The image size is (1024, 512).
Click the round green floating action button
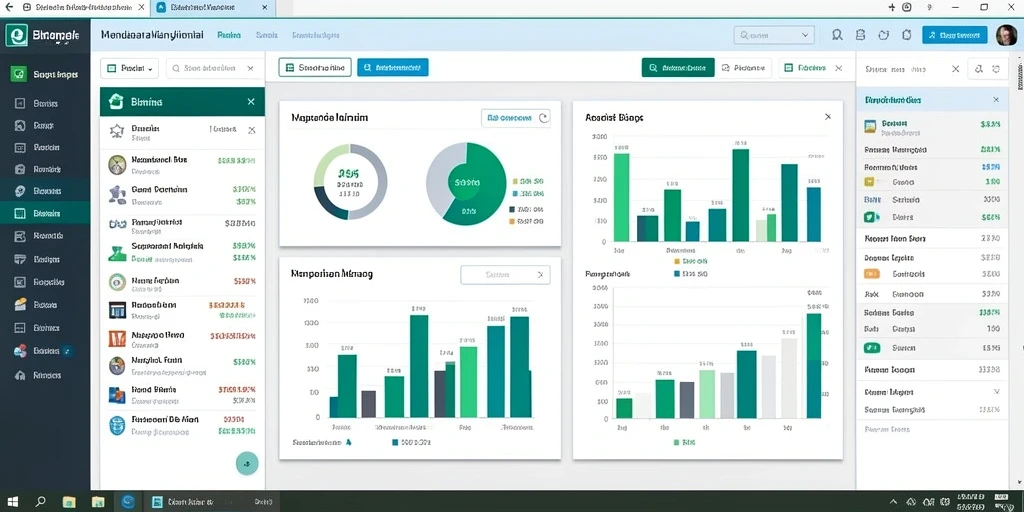click(247, 463)
